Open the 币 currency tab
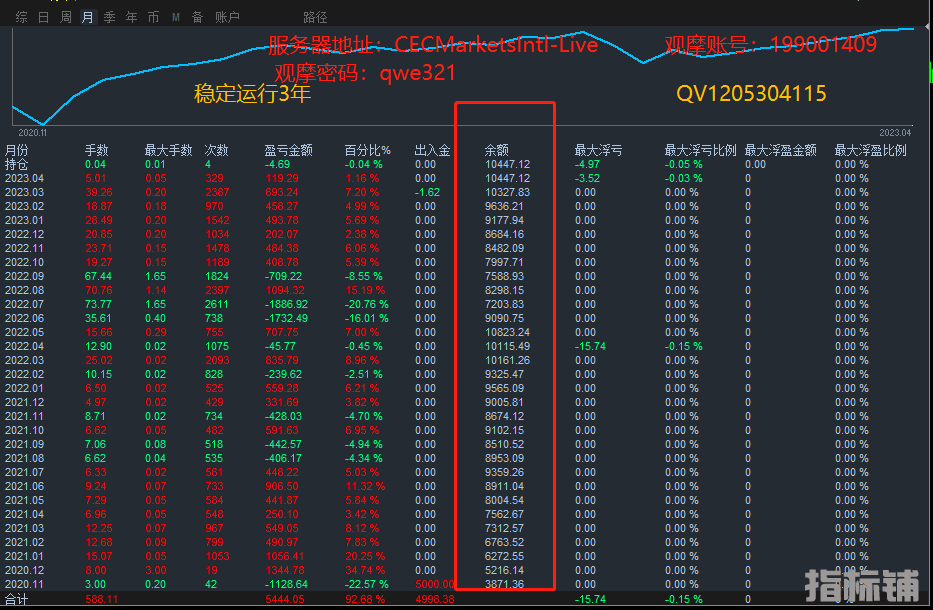Image resolution: width=933 pixels, height=610 pixels. coord(153,17)
